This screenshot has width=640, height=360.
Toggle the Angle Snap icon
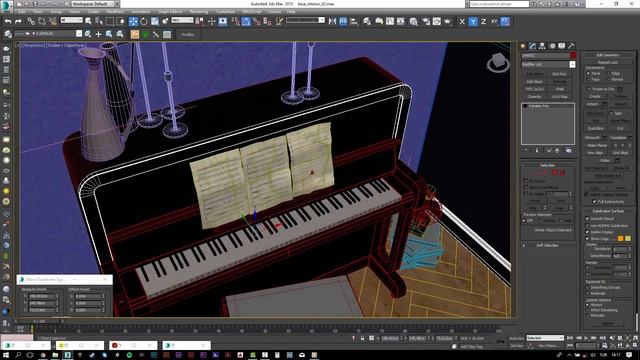[x=246, y=22]
